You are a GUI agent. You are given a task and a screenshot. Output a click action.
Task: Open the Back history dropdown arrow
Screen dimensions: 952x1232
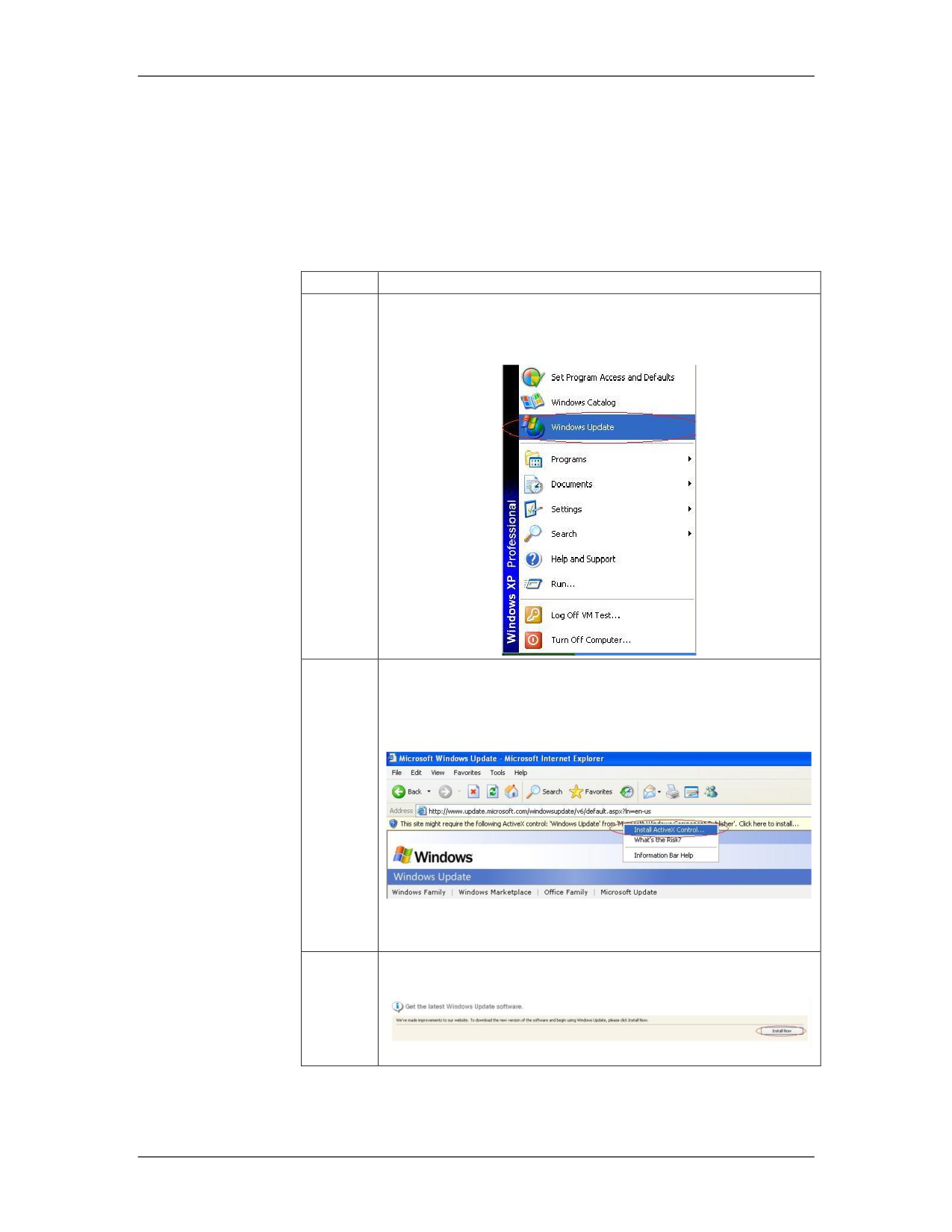point(429,791)
